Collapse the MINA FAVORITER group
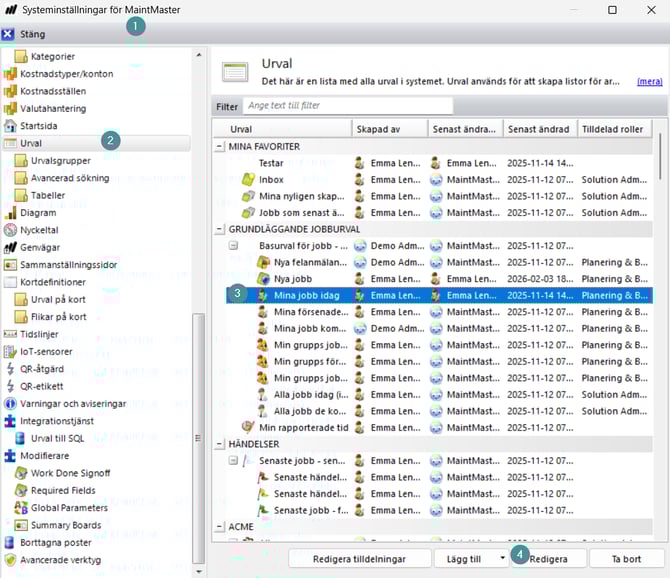The height and width of the screenshot is (578, 670). pyautogui.click(x=220, y=146)
